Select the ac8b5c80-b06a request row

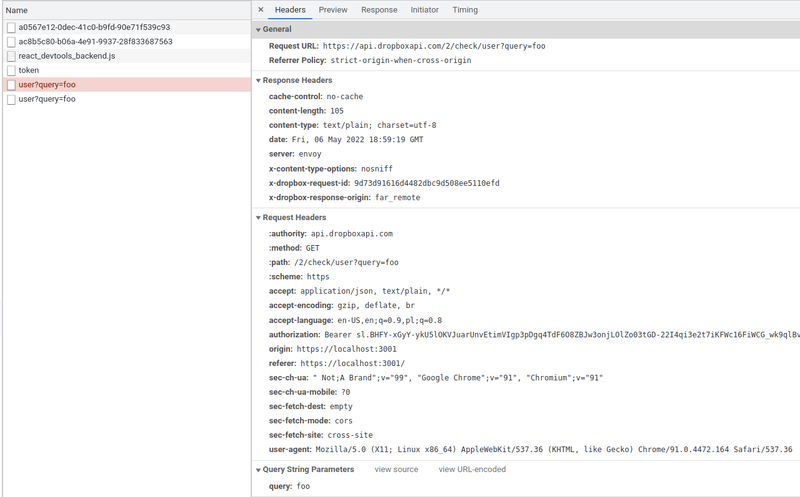click(x=95, y=42)
